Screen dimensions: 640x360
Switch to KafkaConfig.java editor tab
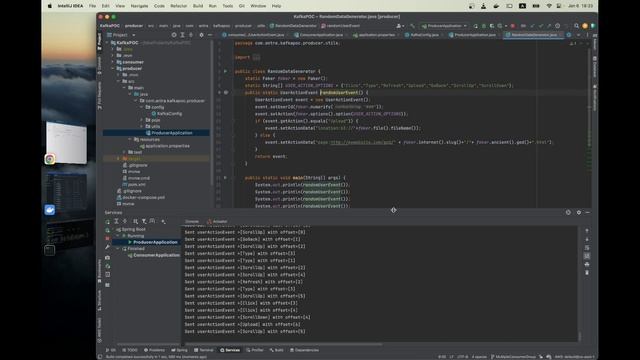[x=424, y=35]
